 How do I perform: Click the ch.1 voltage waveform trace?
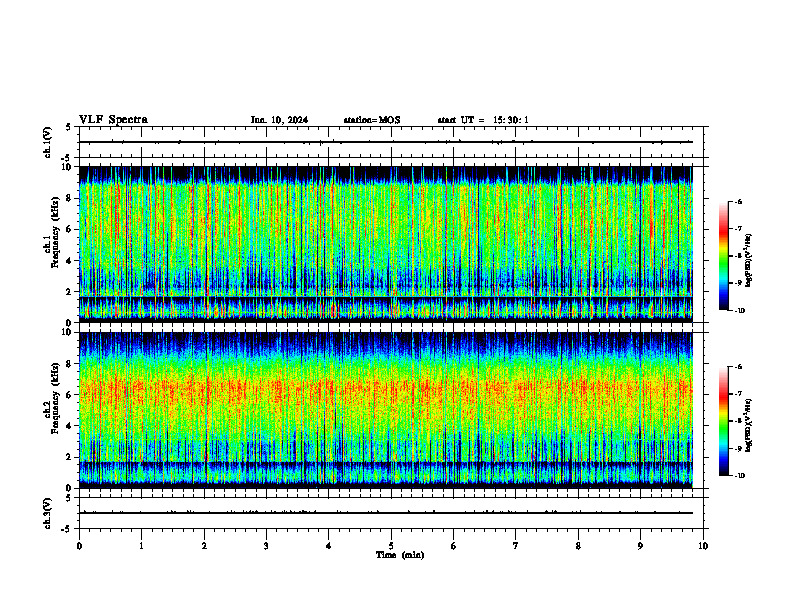click(386, 142)
